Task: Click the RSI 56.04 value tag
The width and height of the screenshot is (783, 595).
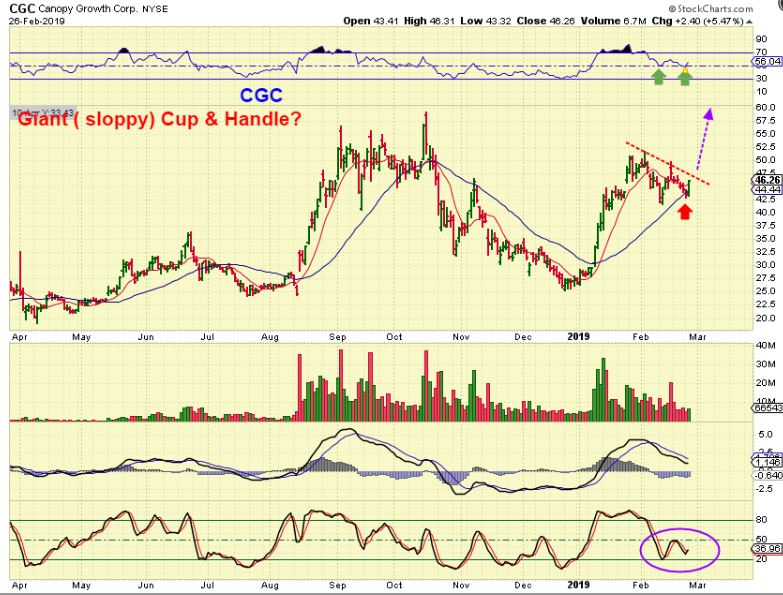Action: (x=768, y=61)
